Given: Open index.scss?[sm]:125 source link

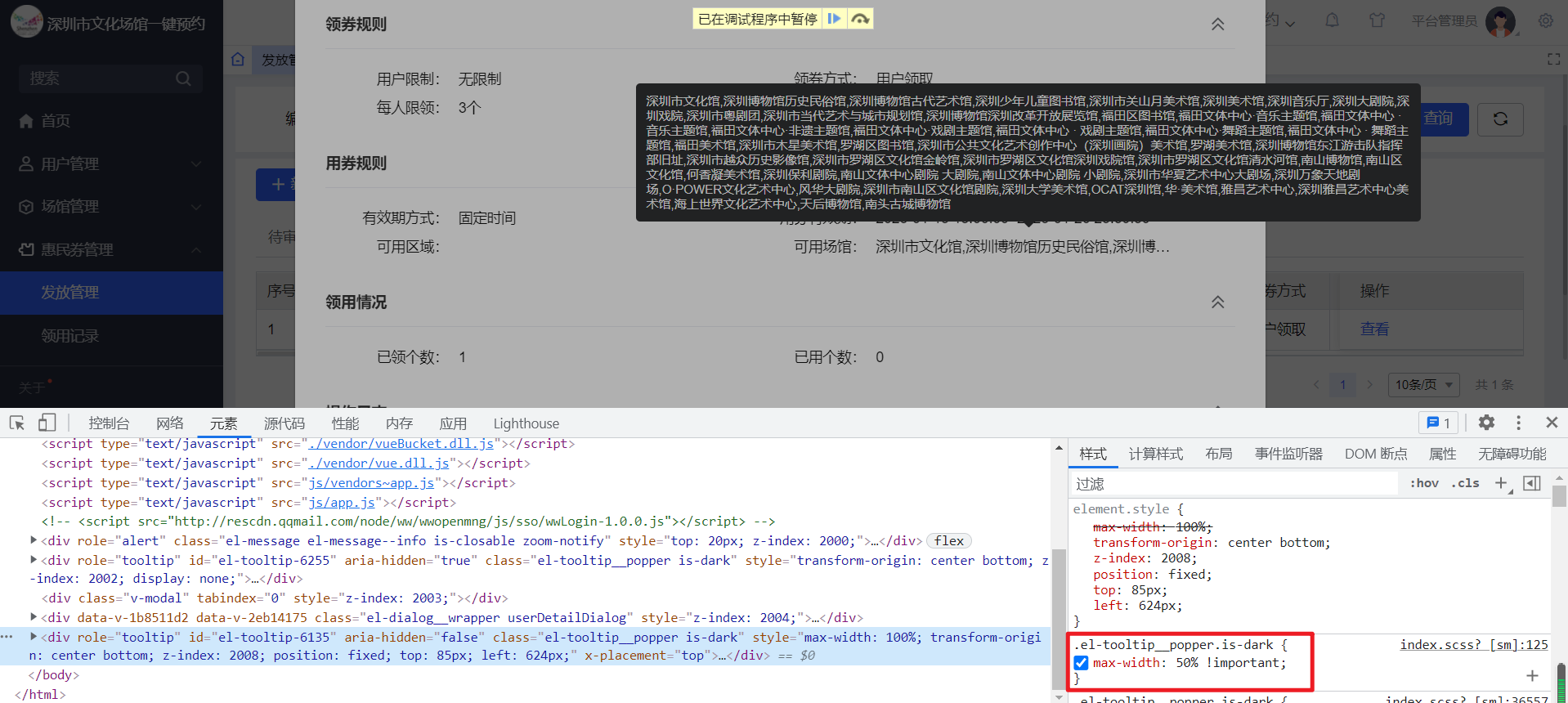Looking at the screenshot, I should coord(1474,645).
